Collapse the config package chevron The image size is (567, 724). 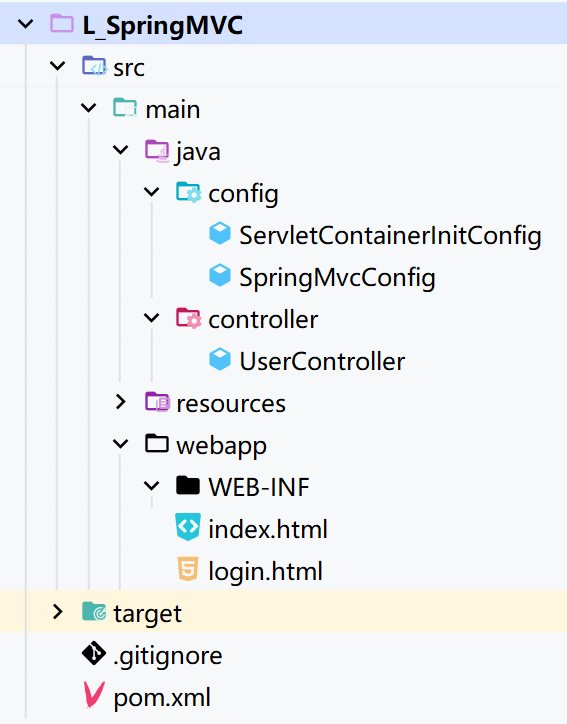coord(151,192)
